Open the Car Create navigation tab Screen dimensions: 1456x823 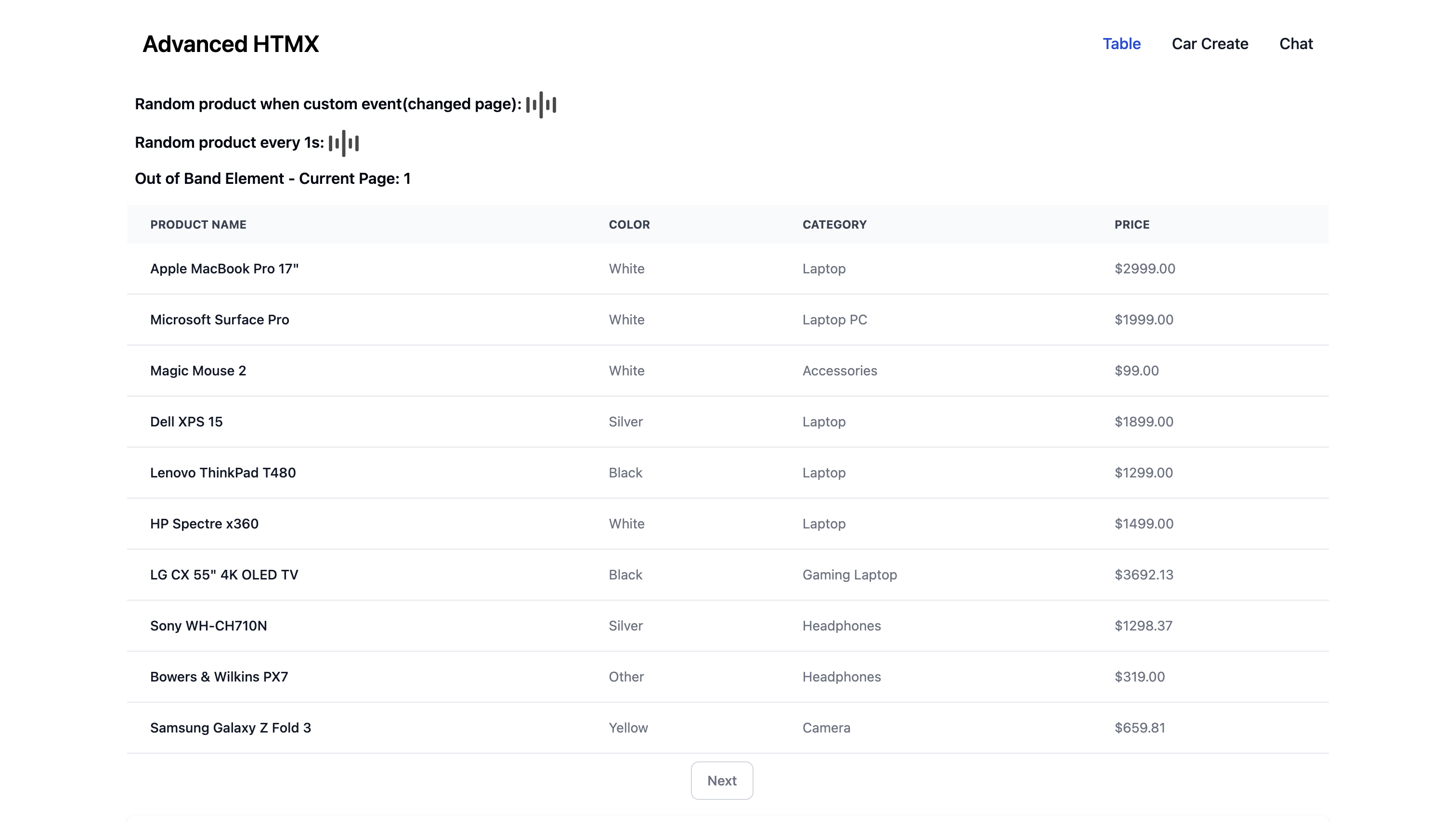click(x=1209, y=43)
